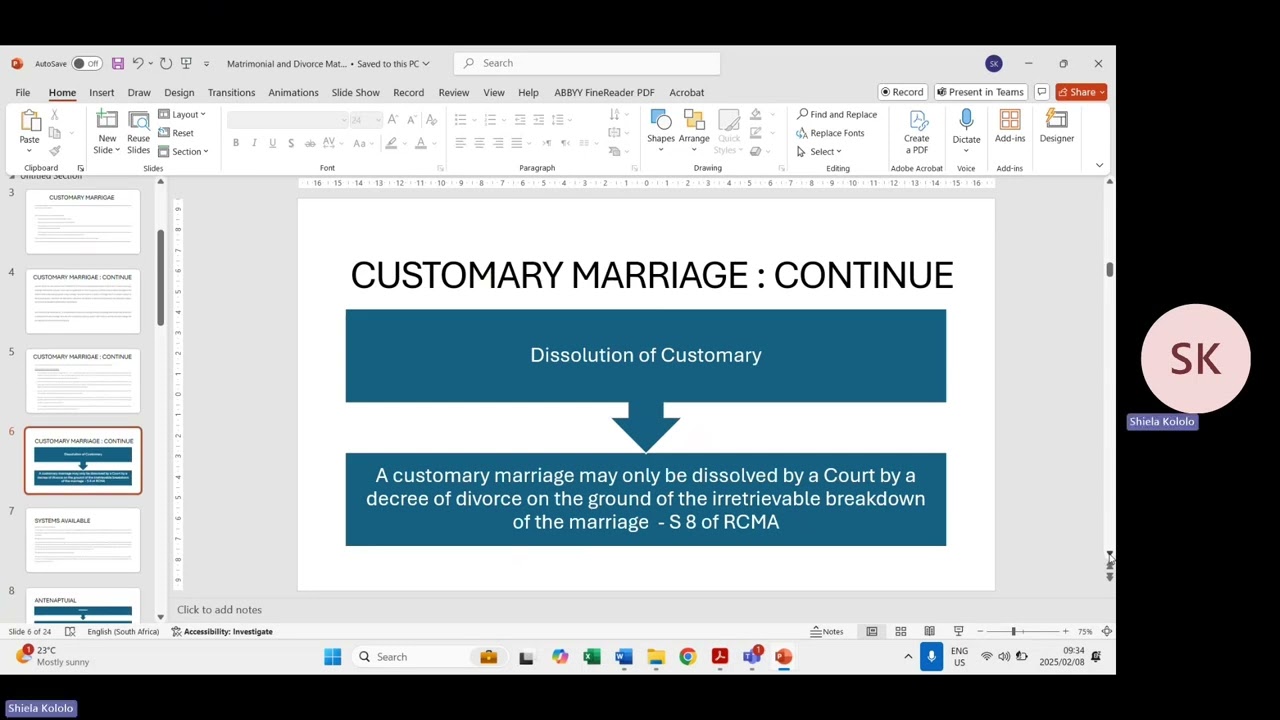This screenshot has height=720, width=1280.
Task: Open the Reuse Slides pane
Action: pyautogui.click(x=138, y=132)
